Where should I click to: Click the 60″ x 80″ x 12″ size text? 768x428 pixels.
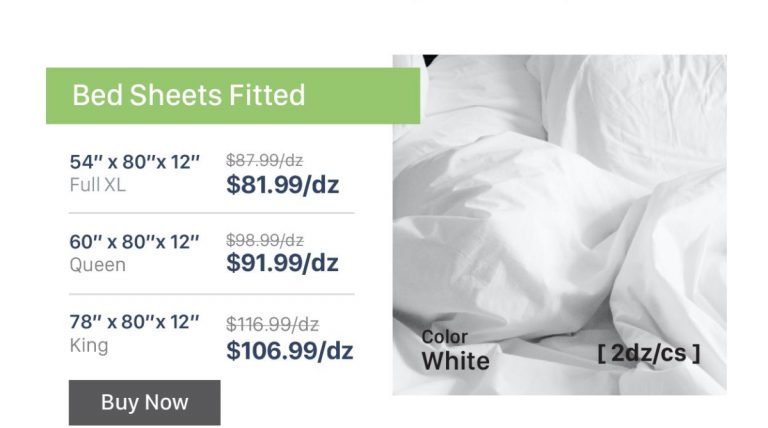(x=135, y=242)
